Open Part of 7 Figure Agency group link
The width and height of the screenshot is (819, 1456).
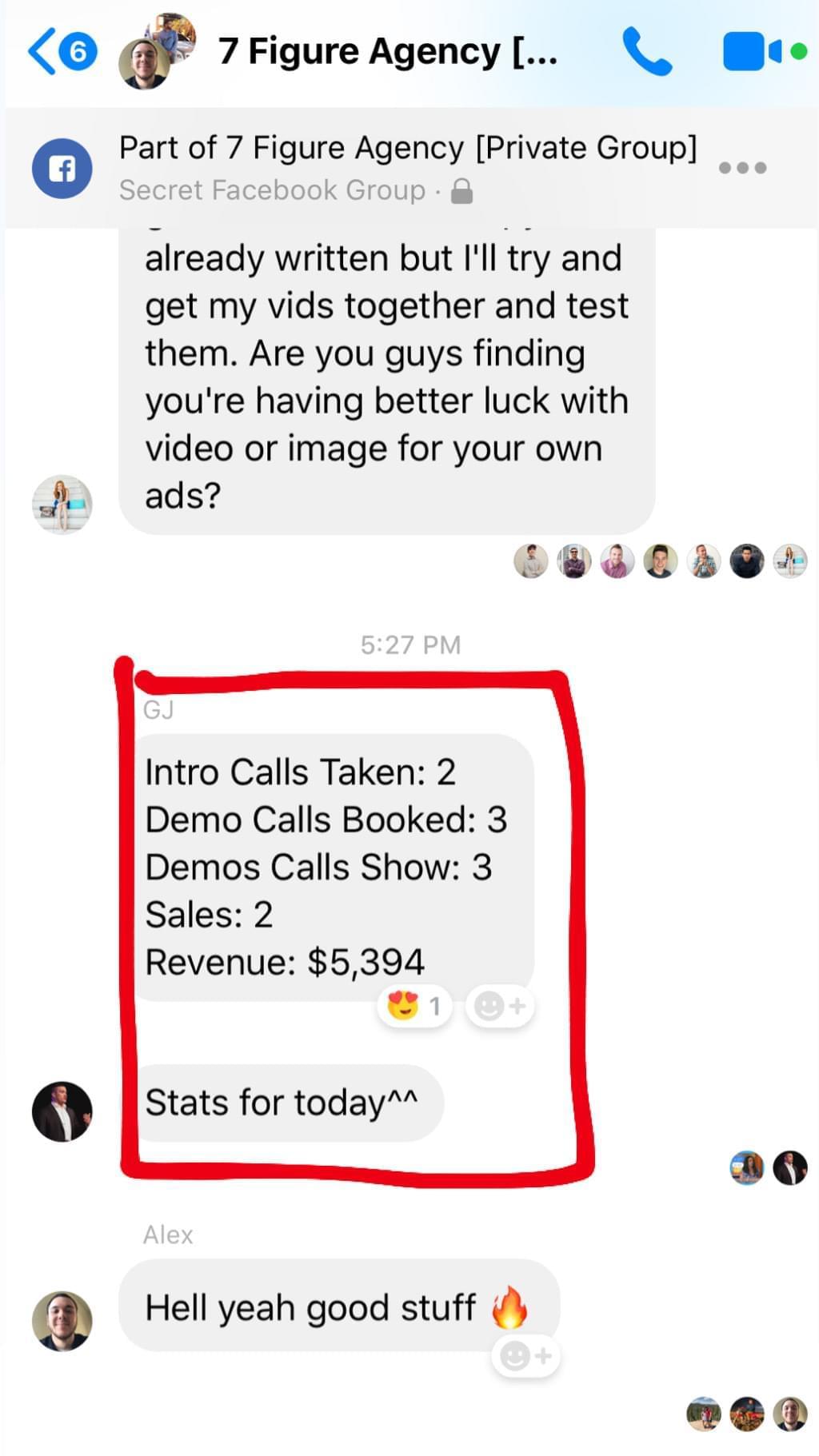click(x=408, y=148)
